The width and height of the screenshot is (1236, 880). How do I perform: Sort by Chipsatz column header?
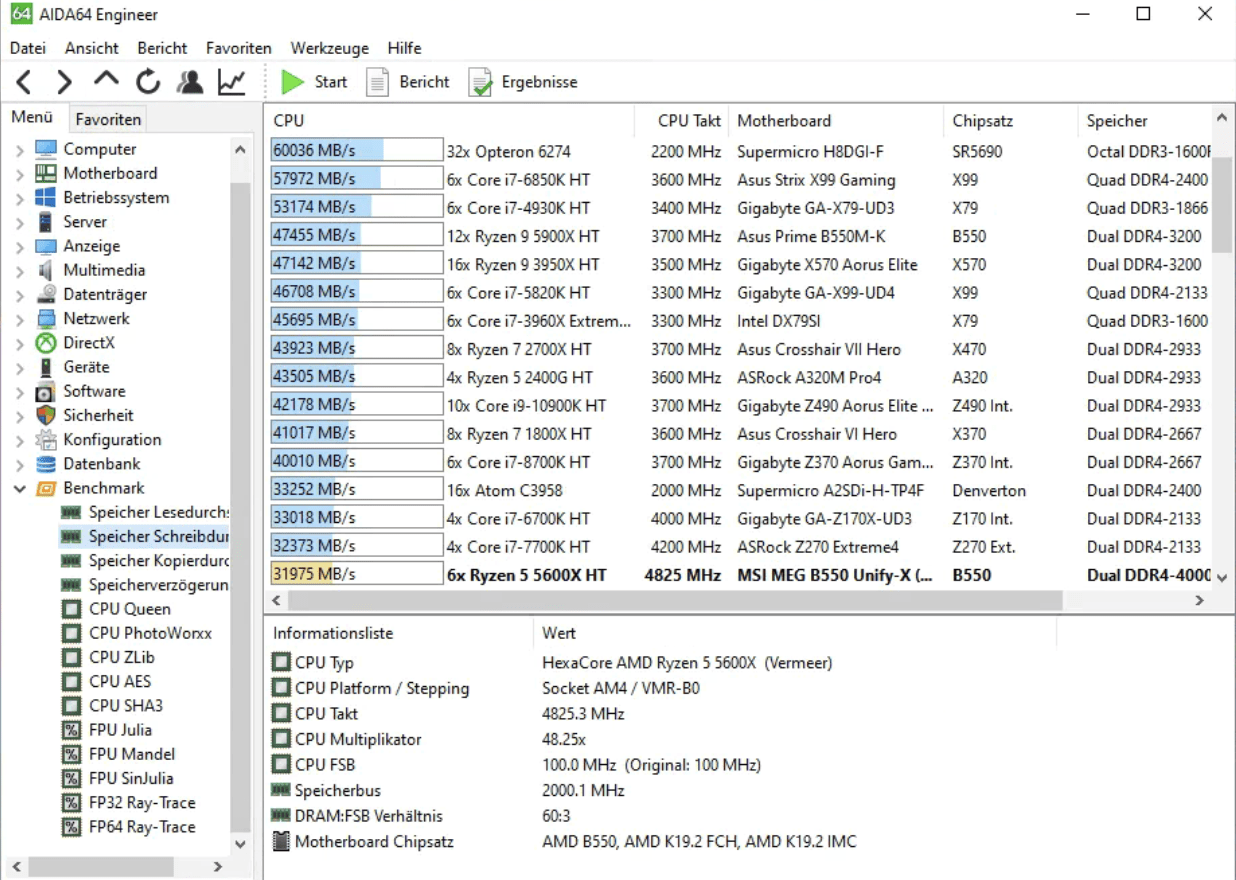pyautogui.click(x=1010, y=121)
